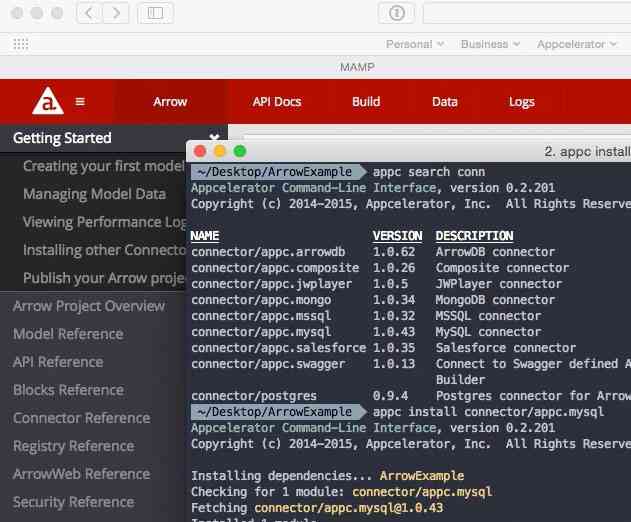The height and width of the screenshot is (522, 631).
Task: Open Registry Reference section
Action: [x=74, y=446]
